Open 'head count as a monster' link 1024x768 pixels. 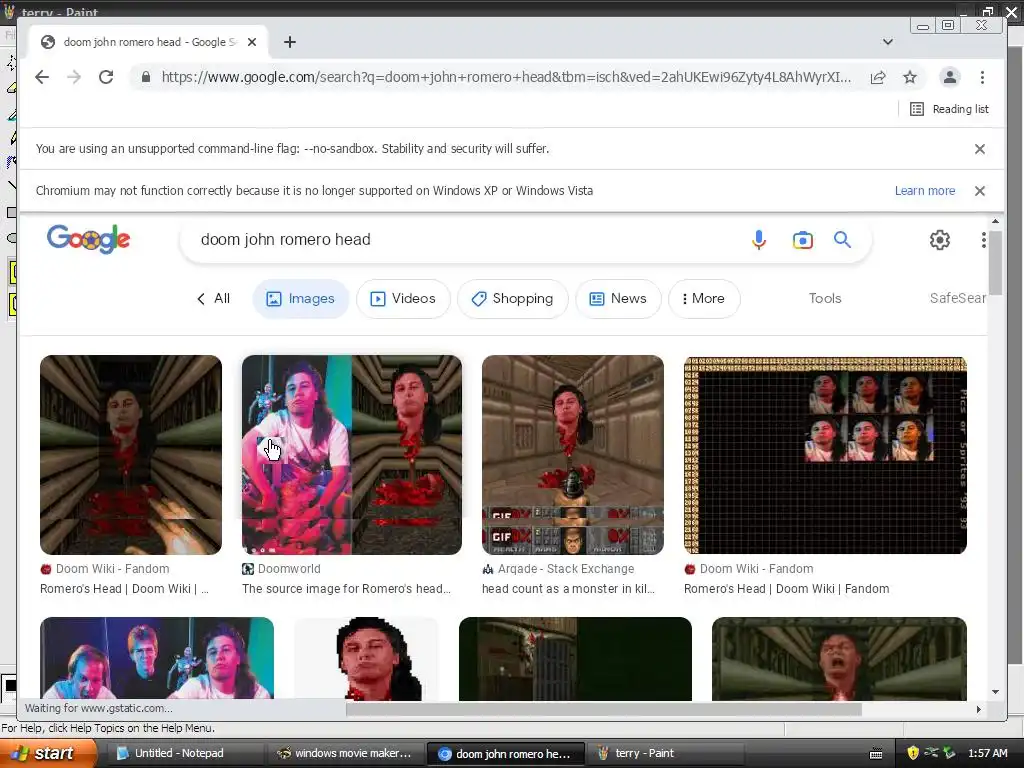pos(568,588)
